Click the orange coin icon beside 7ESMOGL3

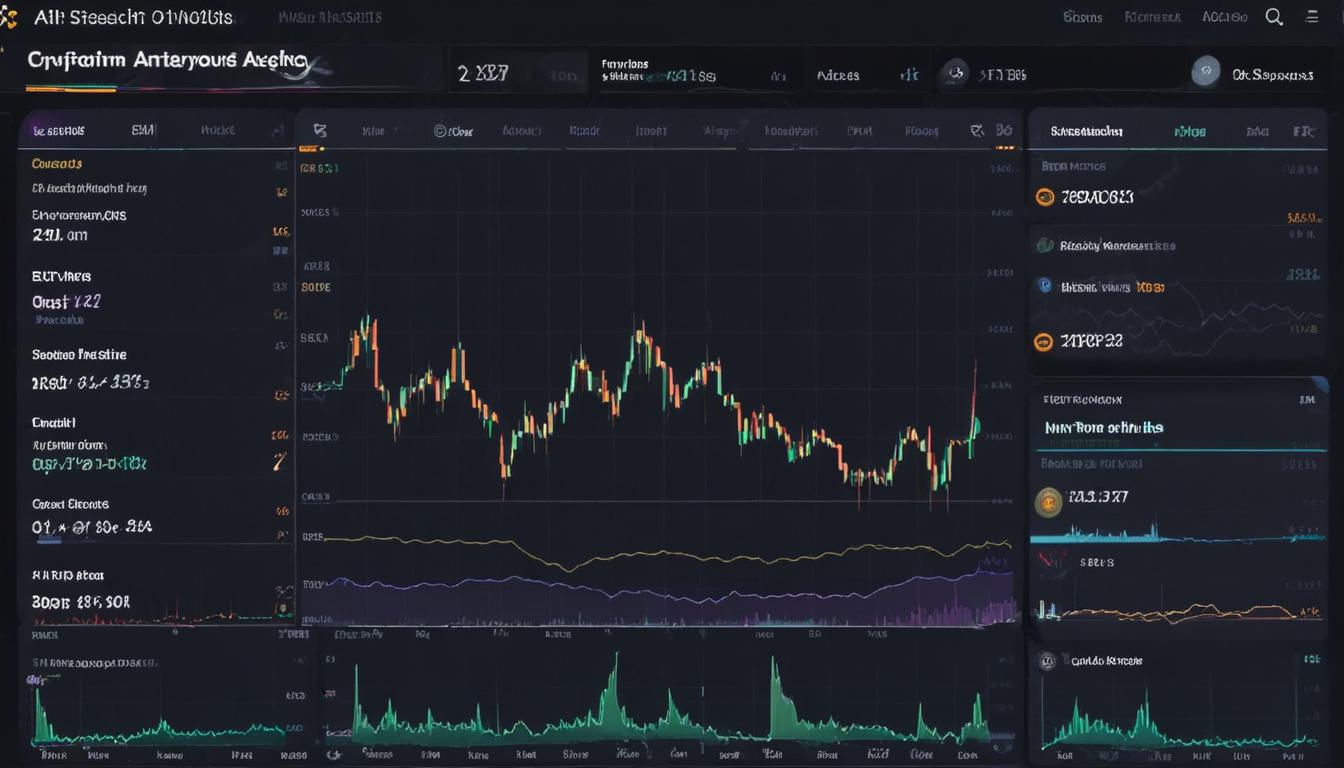pyautogui.click(x=1044, y=196)
